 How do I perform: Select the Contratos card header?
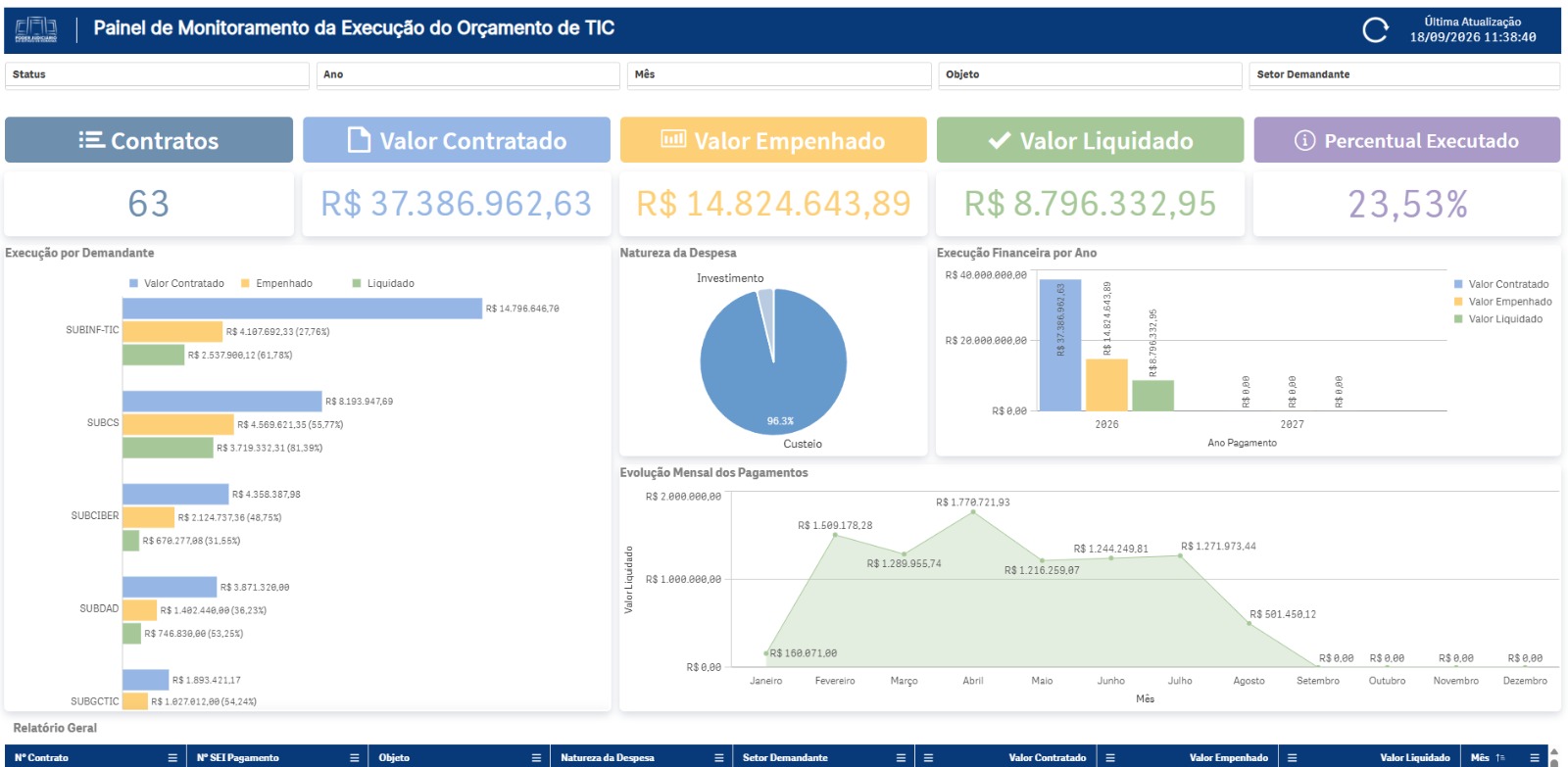coord(149,140)
